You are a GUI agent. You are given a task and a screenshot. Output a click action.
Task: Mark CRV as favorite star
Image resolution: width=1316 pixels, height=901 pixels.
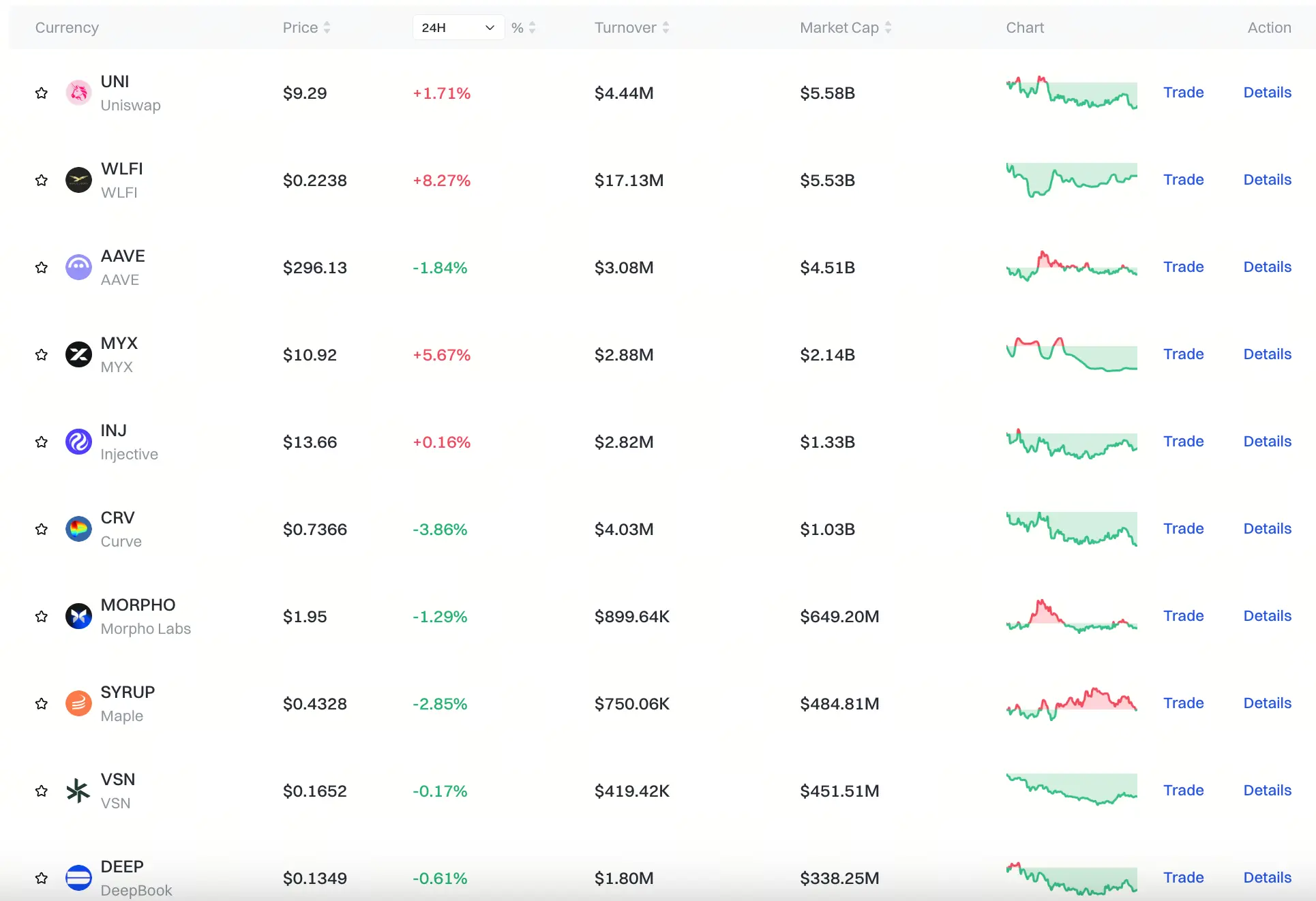(x=42, y=529)
